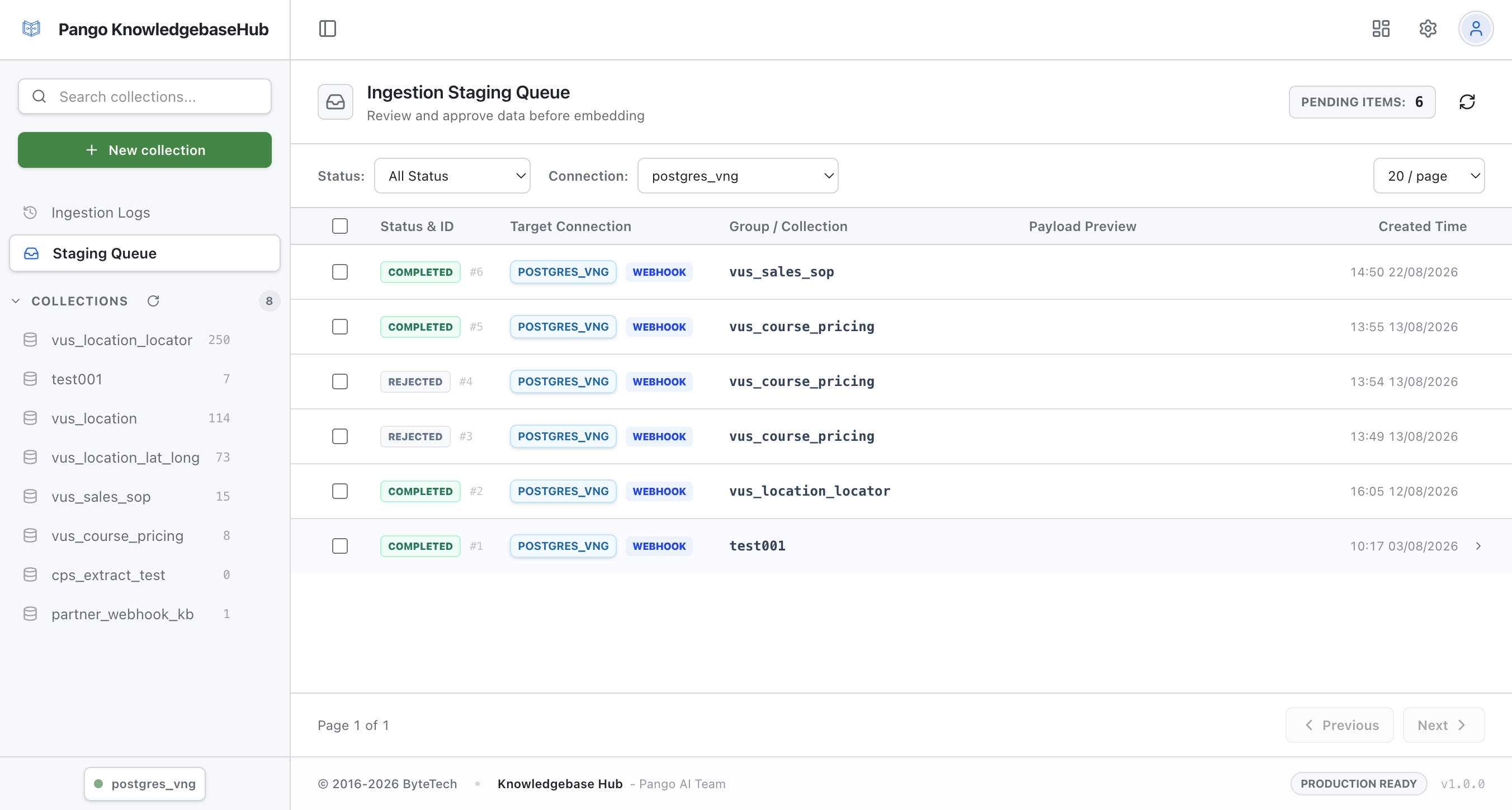Focus the Search collections field
The image size is (1512, 810).
coord(144,96)
